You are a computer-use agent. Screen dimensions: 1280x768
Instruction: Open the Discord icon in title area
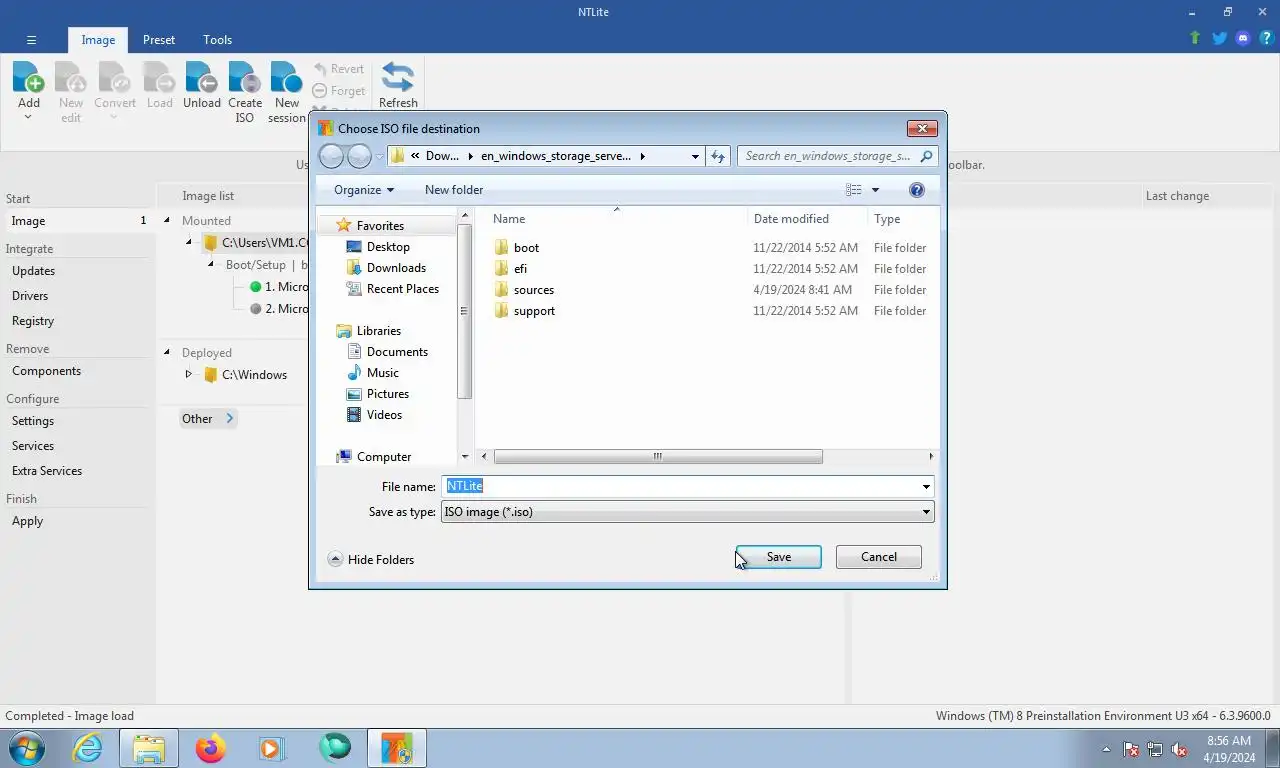[x=1243, y=38]
